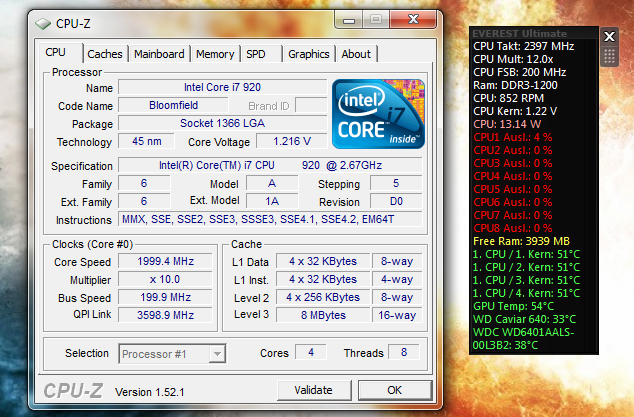Click the Stepping value 5

pyautogui.click(x=396, y=183)
